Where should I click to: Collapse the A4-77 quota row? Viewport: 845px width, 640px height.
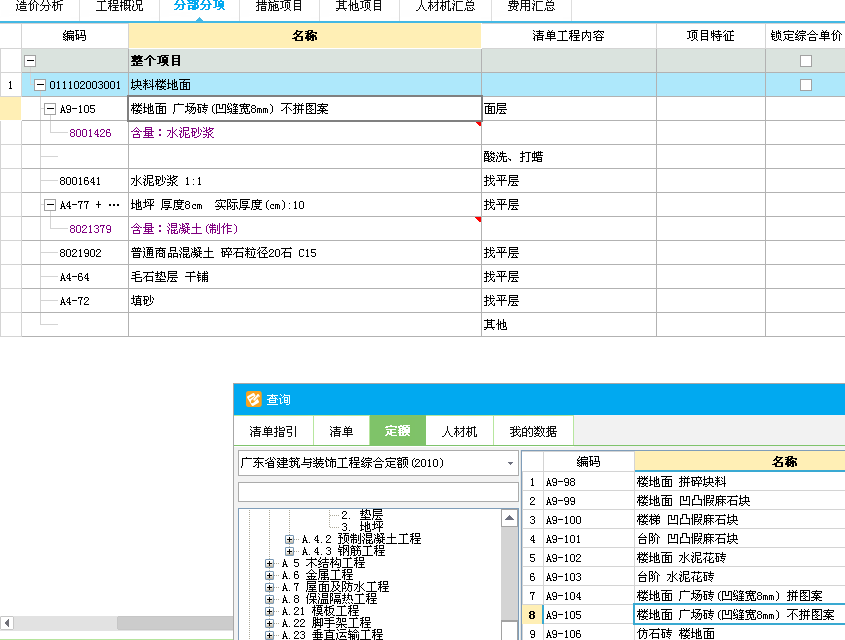coord(50,205)
